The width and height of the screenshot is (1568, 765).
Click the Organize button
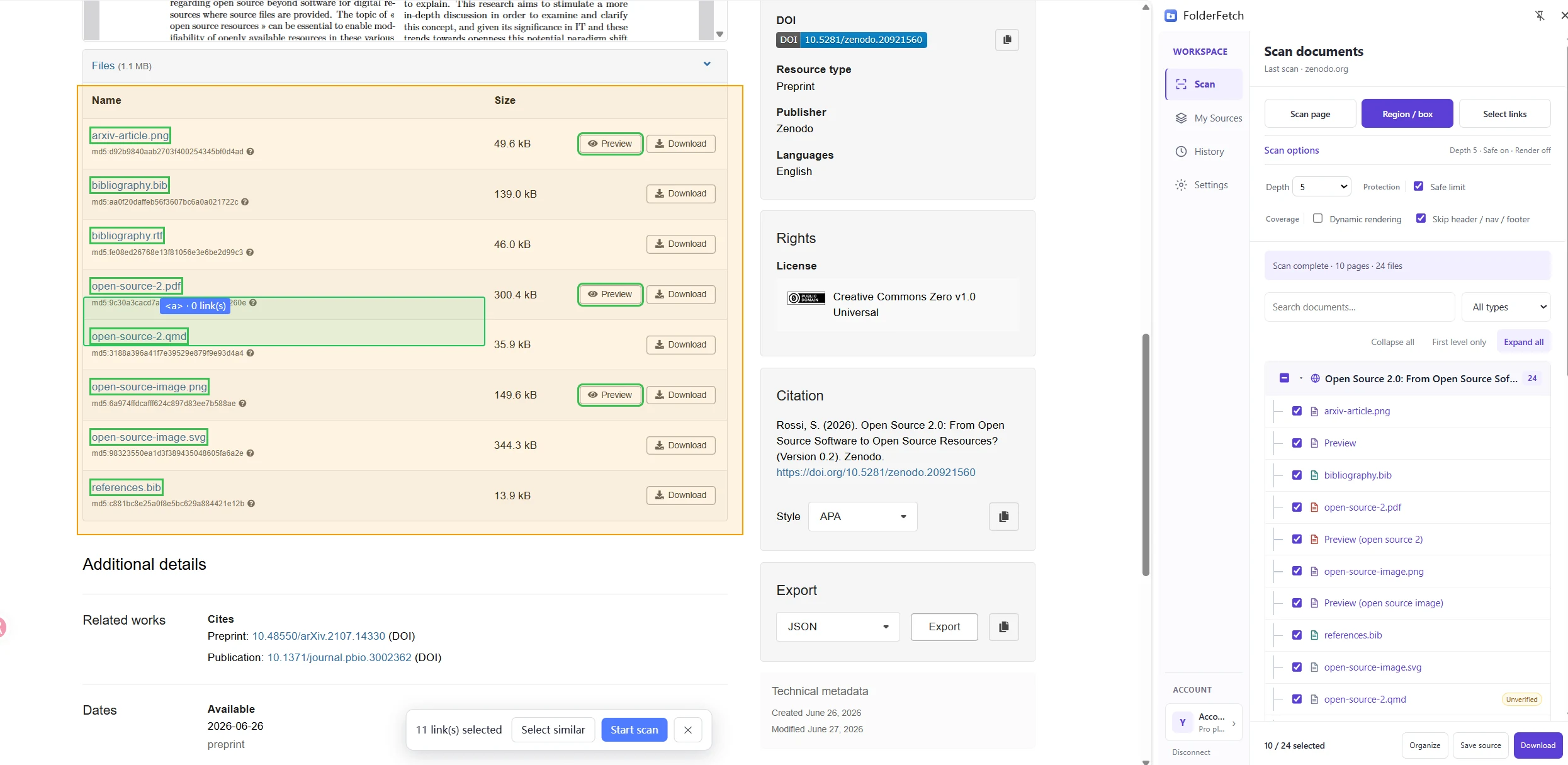[x=1424, y=745]
